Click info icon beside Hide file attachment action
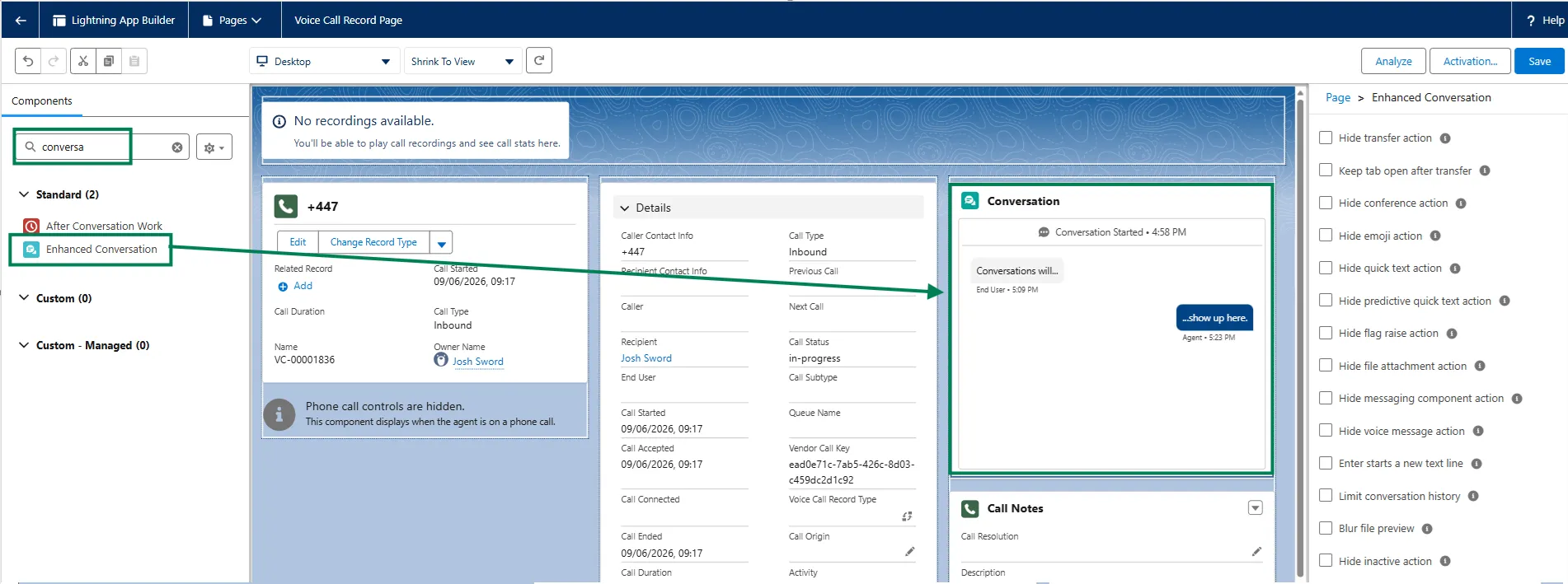The image size is (1568, 584). (x=1480, y=366)
